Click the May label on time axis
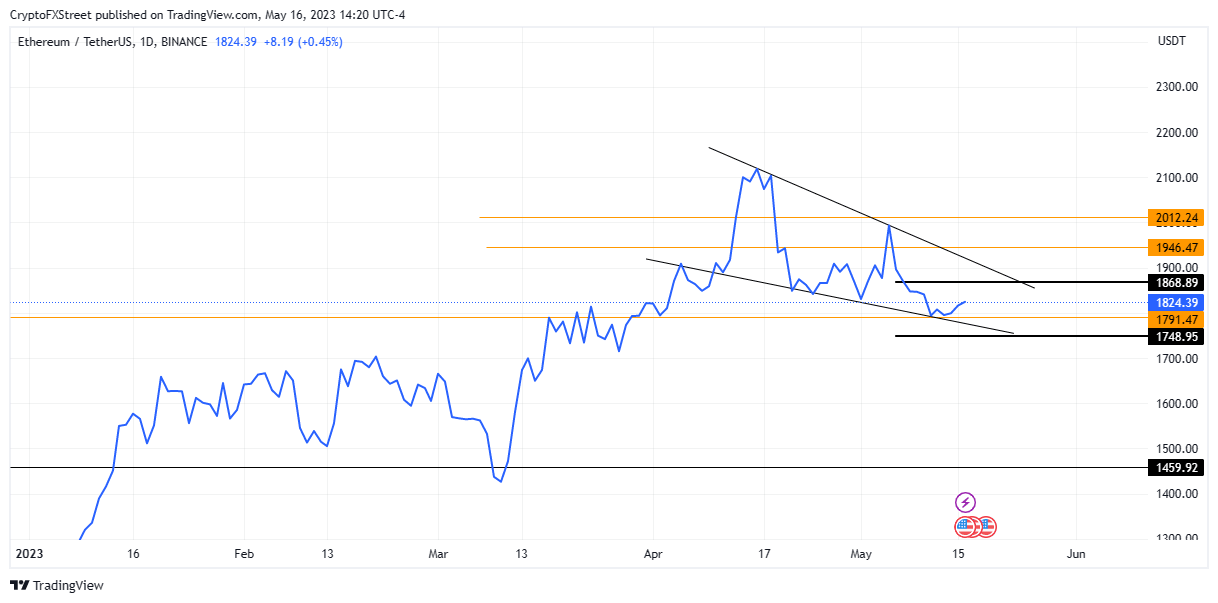 860,553
